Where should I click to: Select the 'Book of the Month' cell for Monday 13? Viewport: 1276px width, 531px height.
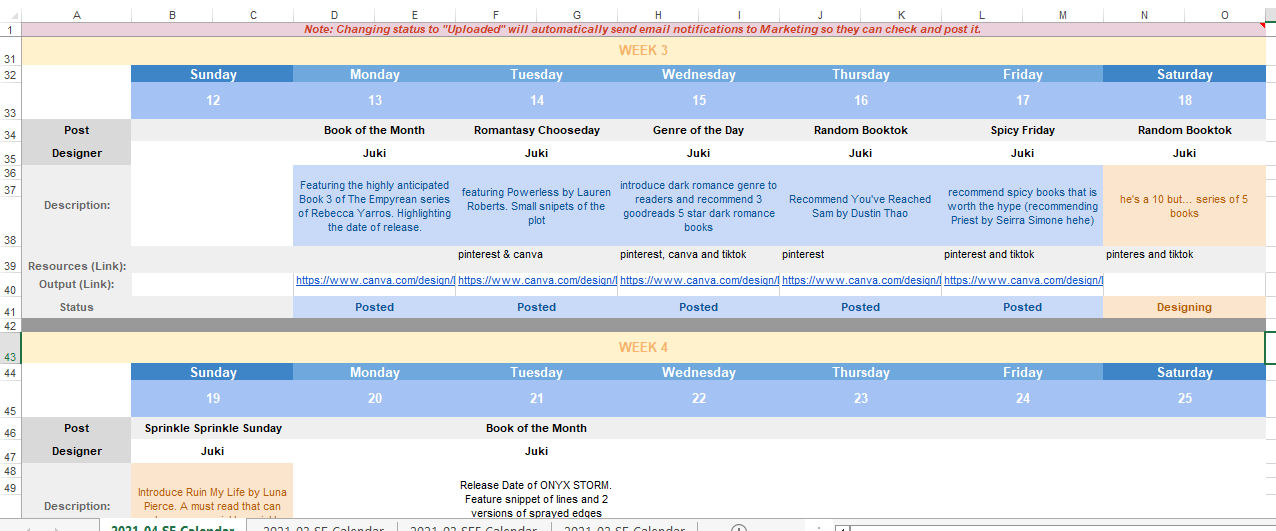click(375, 130)
